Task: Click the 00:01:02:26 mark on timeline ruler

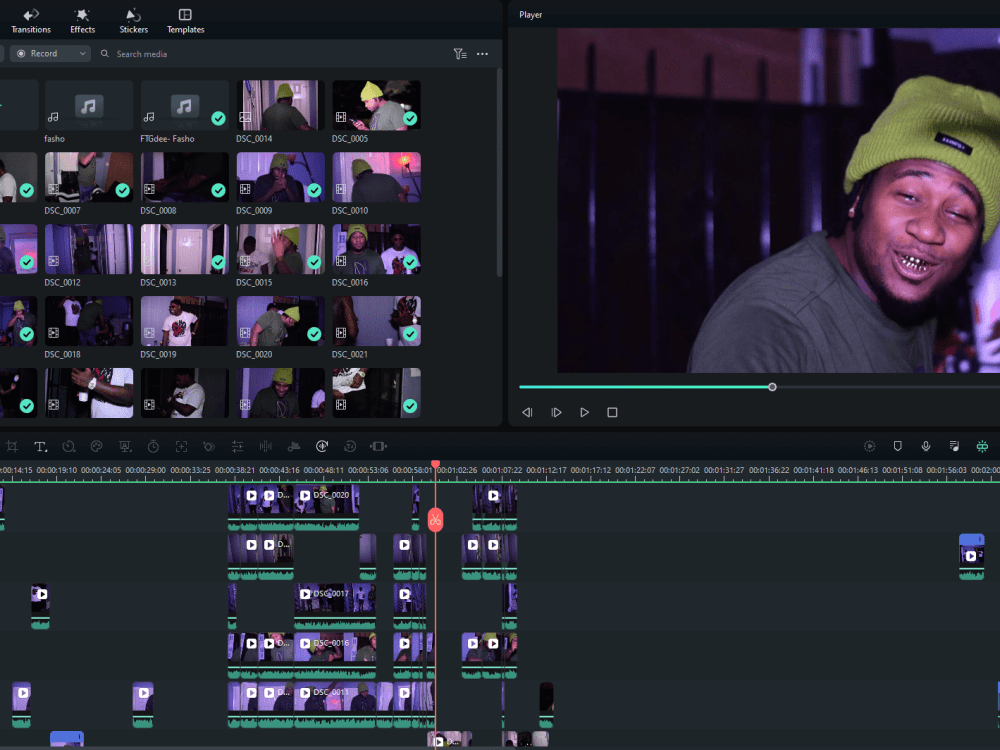Action: [x=457, y=470]
